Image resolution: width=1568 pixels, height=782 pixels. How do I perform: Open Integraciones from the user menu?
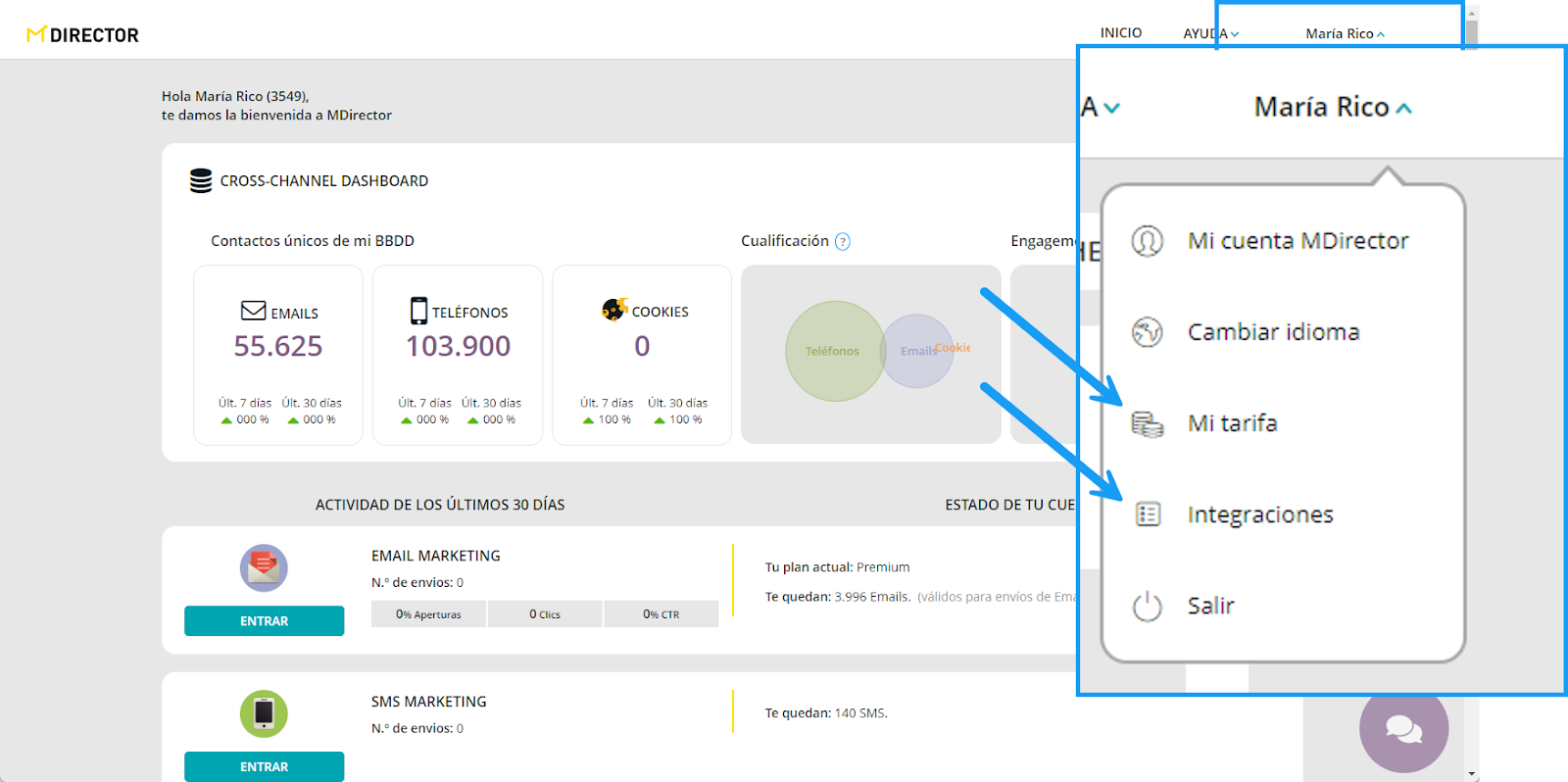coord(1259,514)
